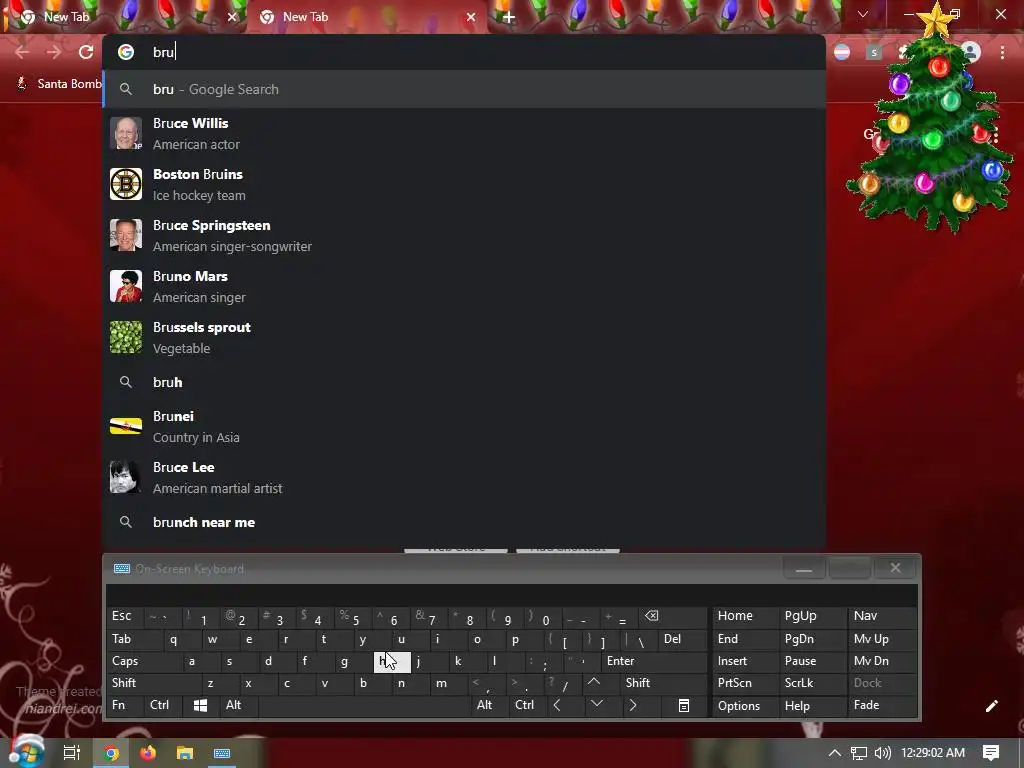Click the Bruce Willis thumbnail photo
The width and height of the screenshot is (1024, 768).
click(x=125, y=133)
